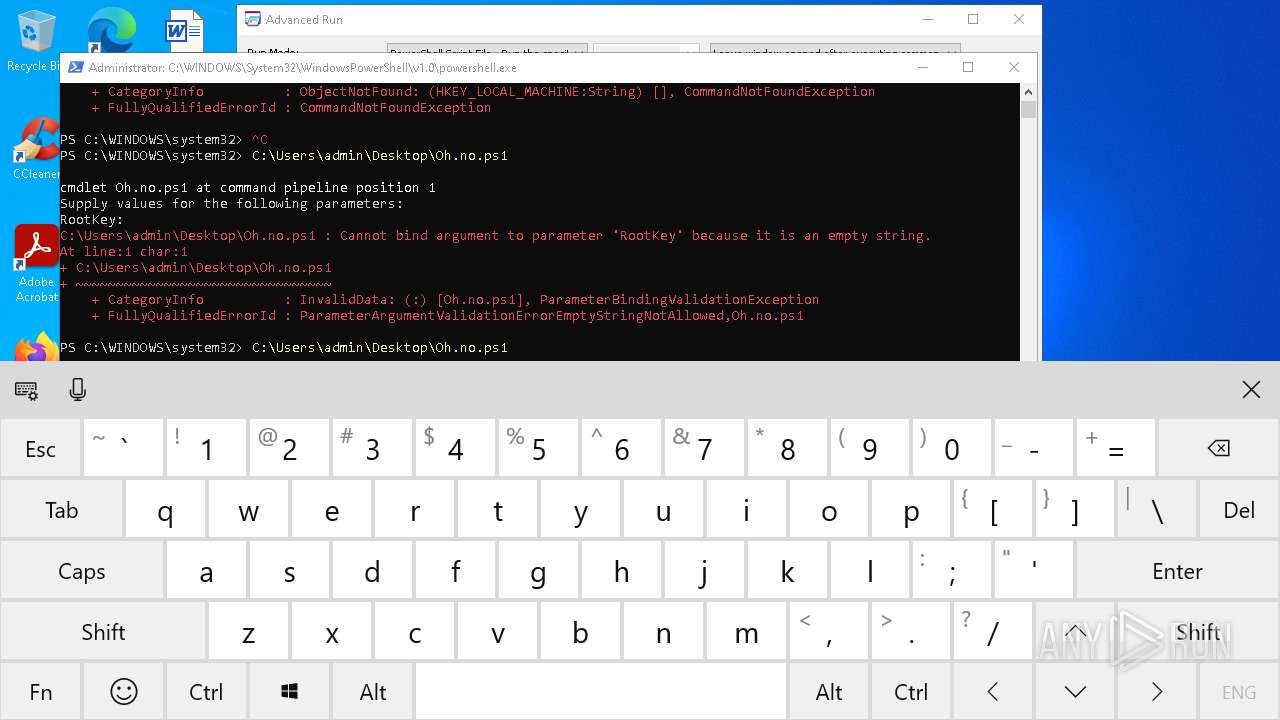
Task: Tap the semicolon key
Action: [953, 571]
